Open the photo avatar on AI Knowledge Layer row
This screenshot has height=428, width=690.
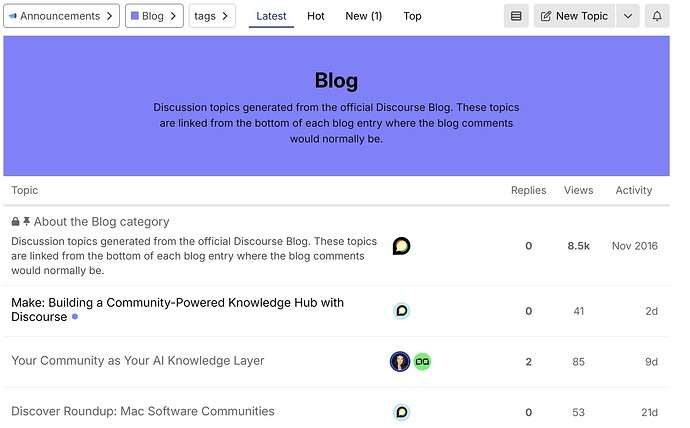(x=400, y=362)
